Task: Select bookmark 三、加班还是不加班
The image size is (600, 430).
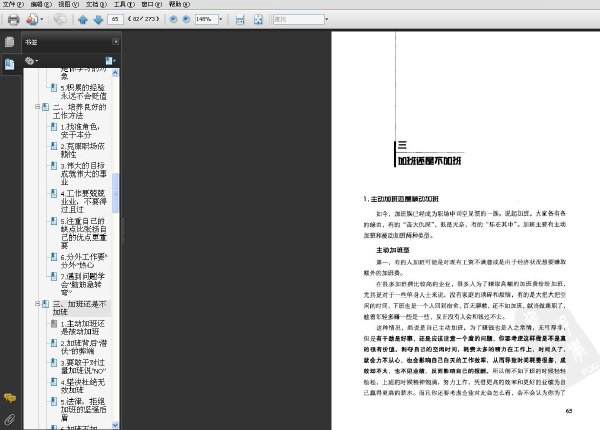Action: click(79, 308)
